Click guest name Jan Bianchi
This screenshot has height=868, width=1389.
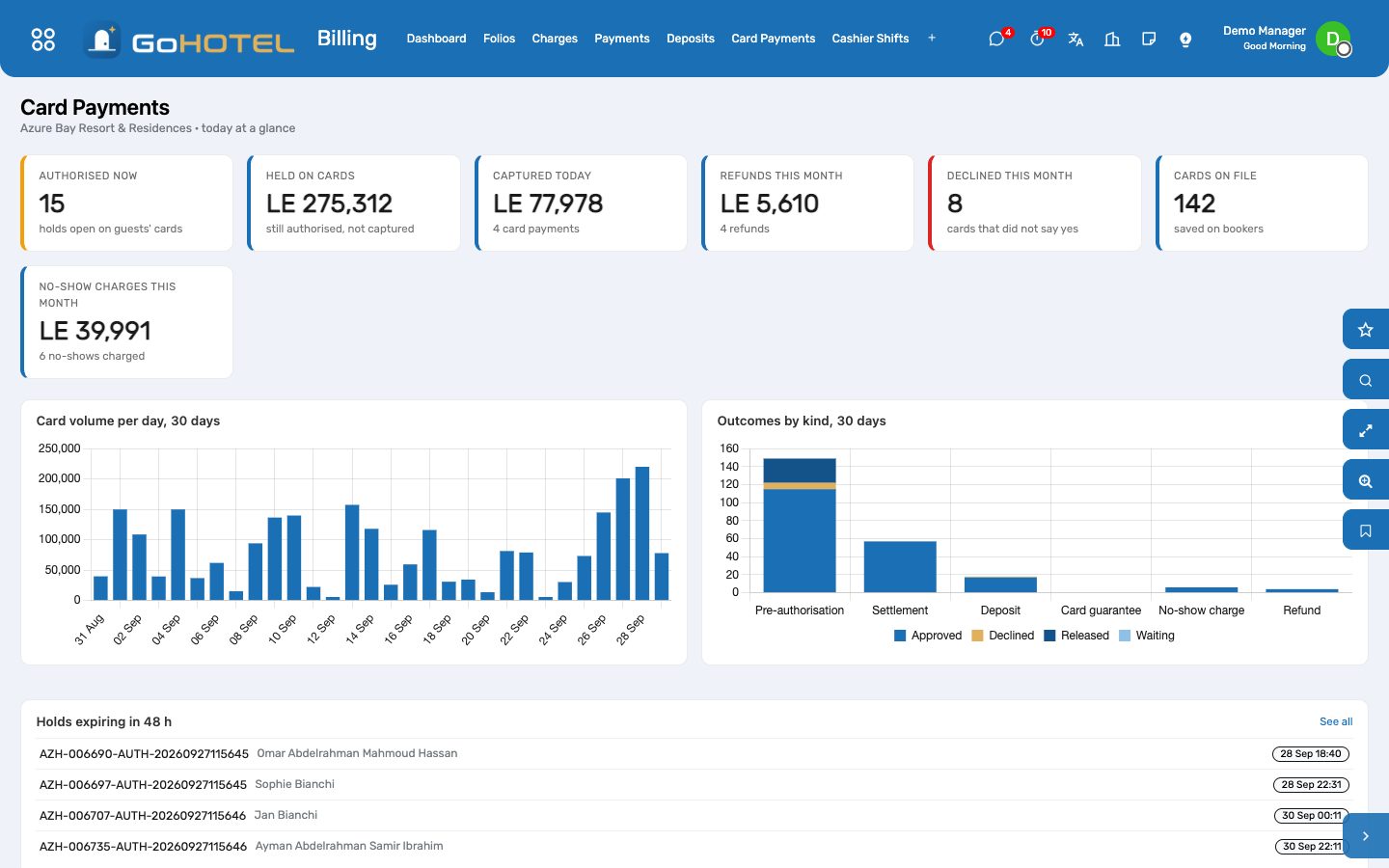click(x=286, y=815)
